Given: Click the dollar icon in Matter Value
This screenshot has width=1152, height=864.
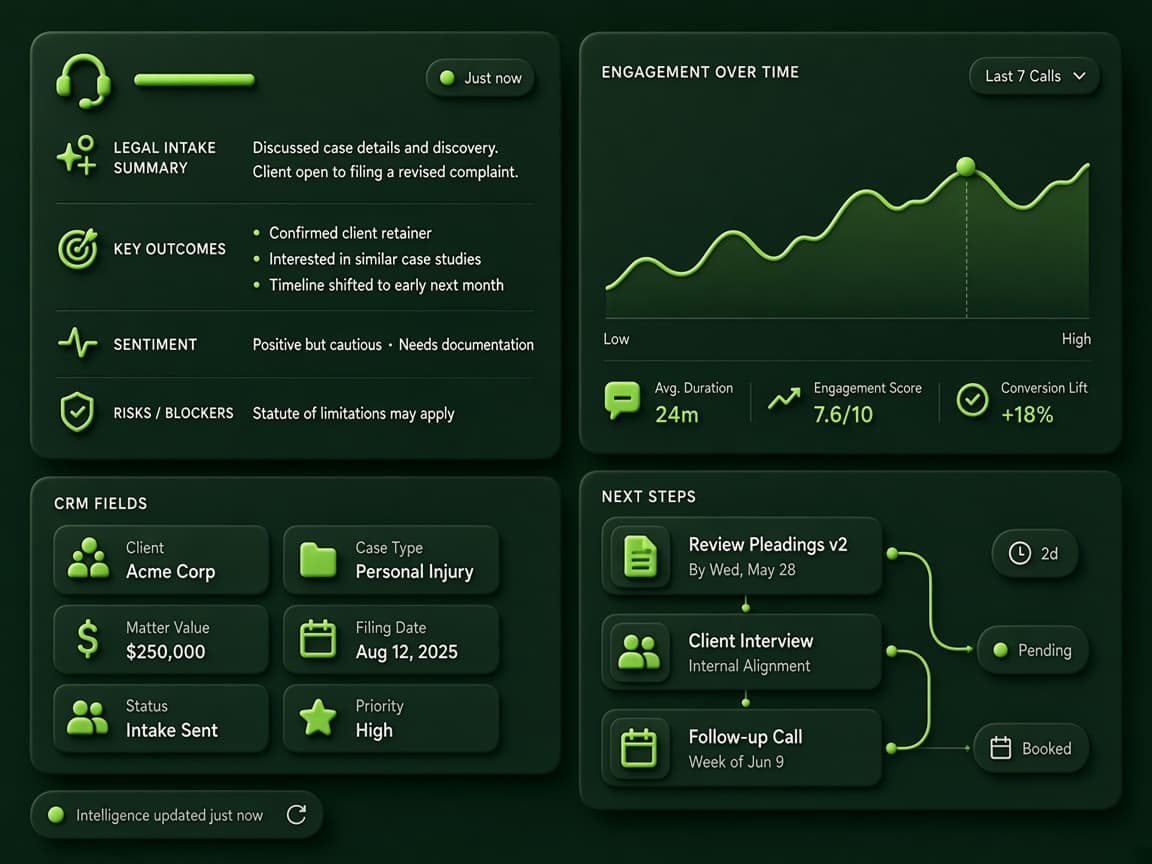Looking at the screenshot, I should (87, 638).
